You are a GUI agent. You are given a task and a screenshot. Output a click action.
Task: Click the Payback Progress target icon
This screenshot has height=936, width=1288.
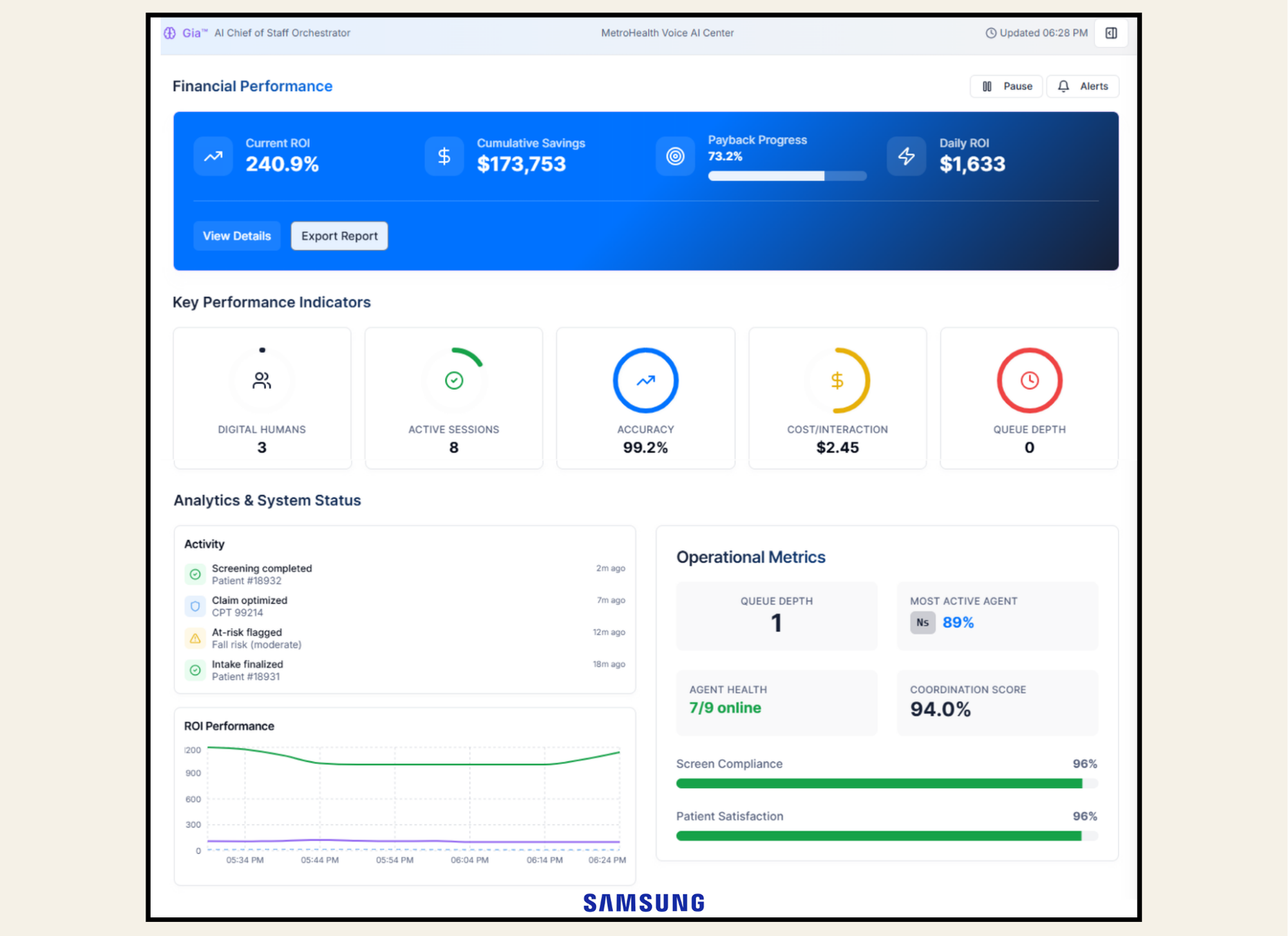click(675, 156)
